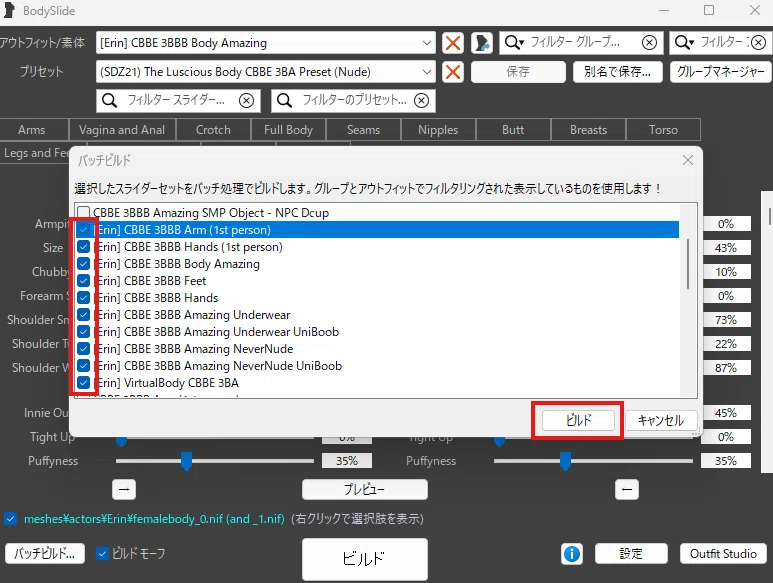The image size is (773, 583).
Task: Focus the slider filter input field
Action: pos(177,101)
